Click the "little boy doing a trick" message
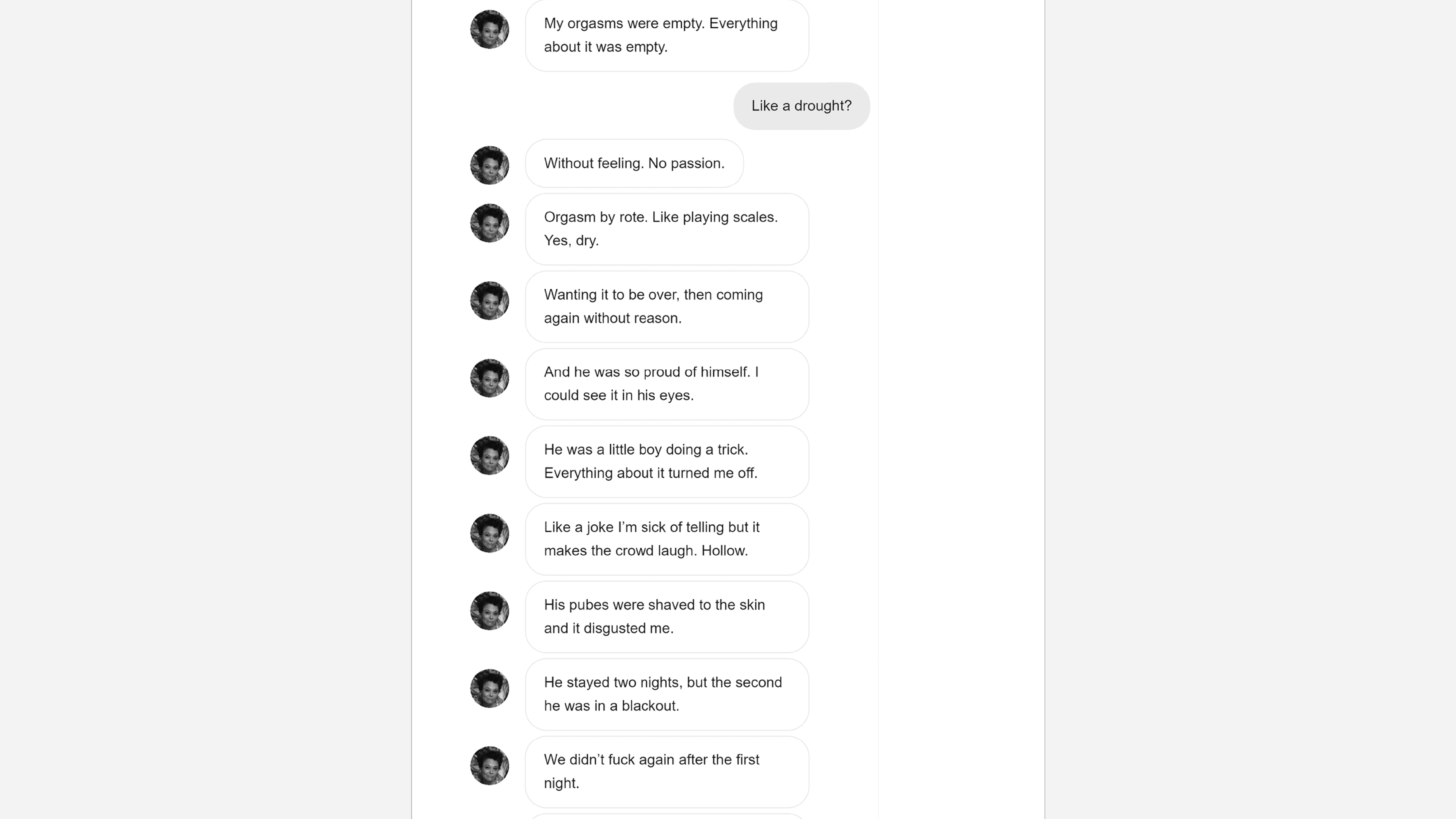Viewport: 1456px width, 819px height. (667, 461)
